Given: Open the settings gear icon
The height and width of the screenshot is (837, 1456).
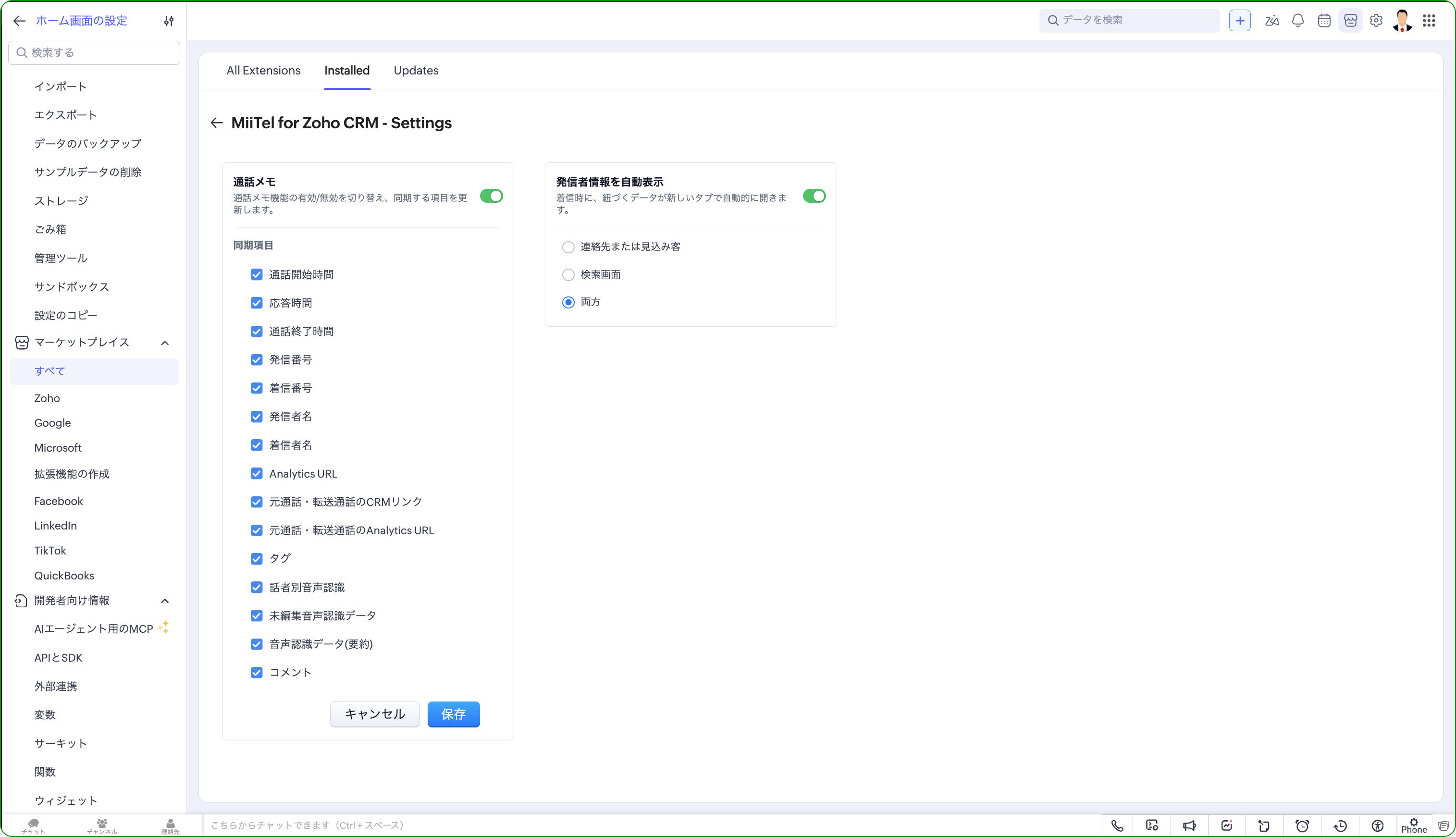Looking at the screenshot, I should [x=1376, y=21].
